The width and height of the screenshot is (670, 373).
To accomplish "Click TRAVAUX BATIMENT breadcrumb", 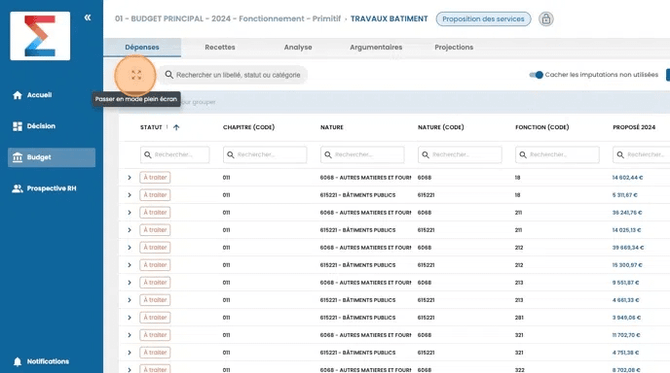I will tap(389, 19).
